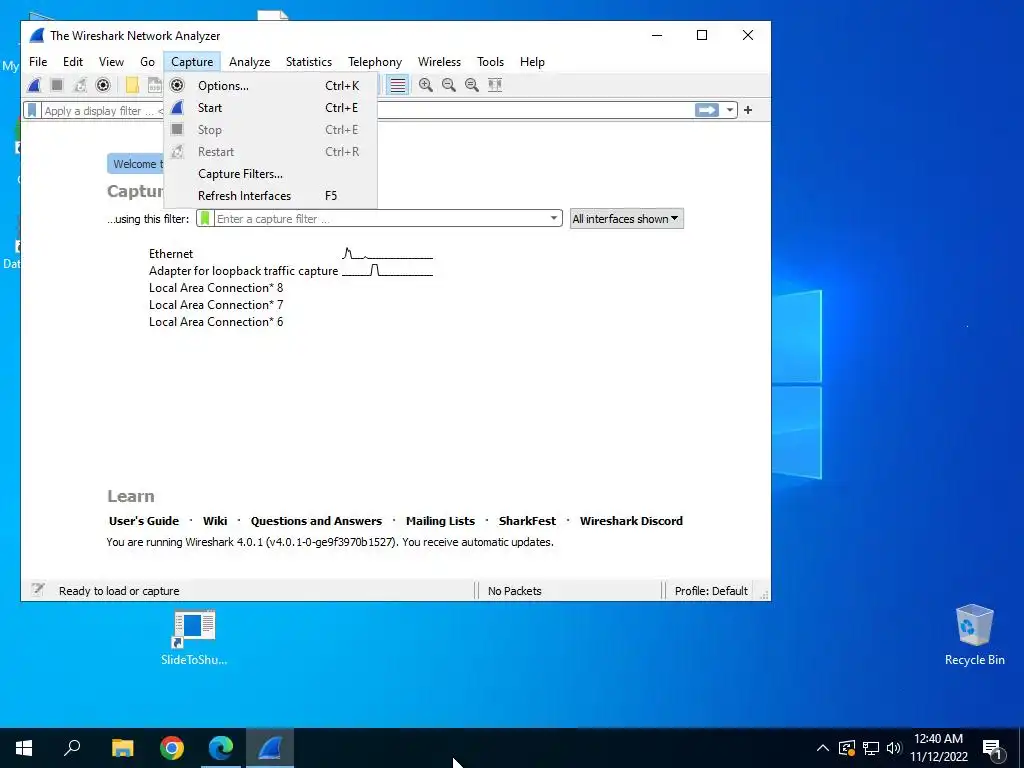Zoom in with the toolbar magnifier plus icon

pyautogui.click(x=426, y=85)
